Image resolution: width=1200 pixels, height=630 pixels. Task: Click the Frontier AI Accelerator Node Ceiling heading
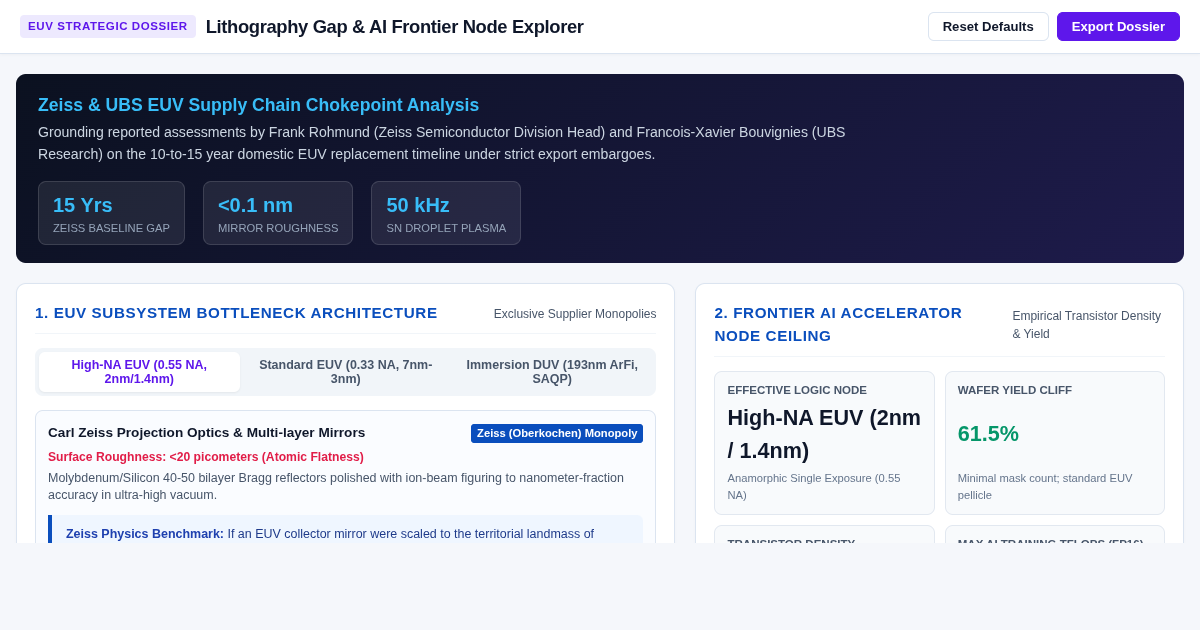838,324
